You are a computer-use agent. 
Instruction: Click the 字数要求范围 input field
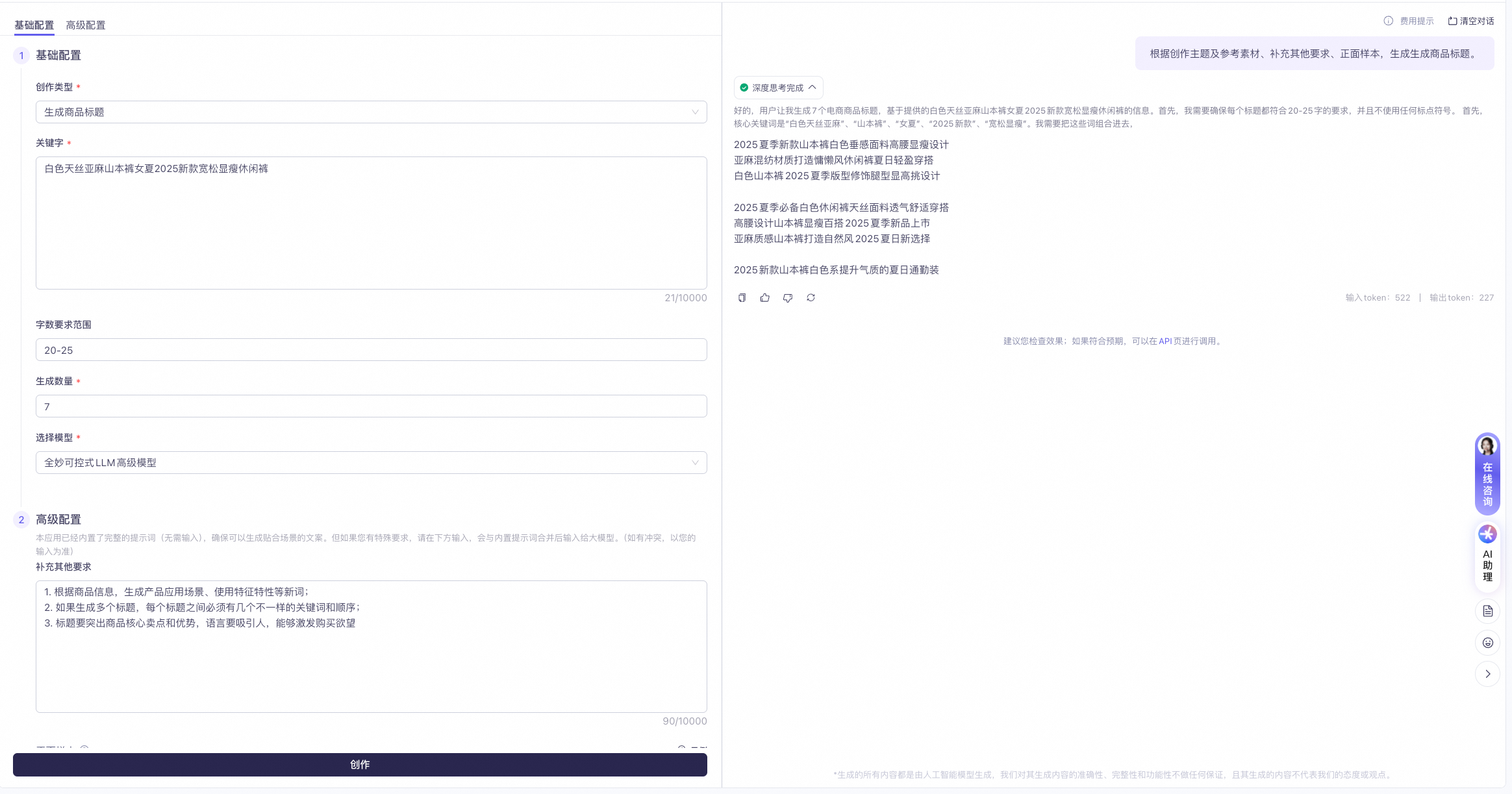371,350
